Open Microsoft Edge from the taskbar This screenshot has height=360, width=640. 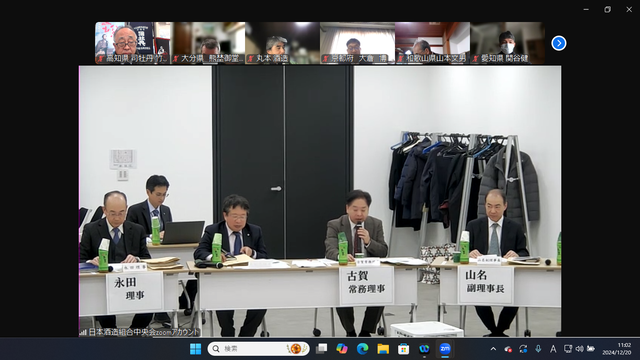[x=362, y=349]
